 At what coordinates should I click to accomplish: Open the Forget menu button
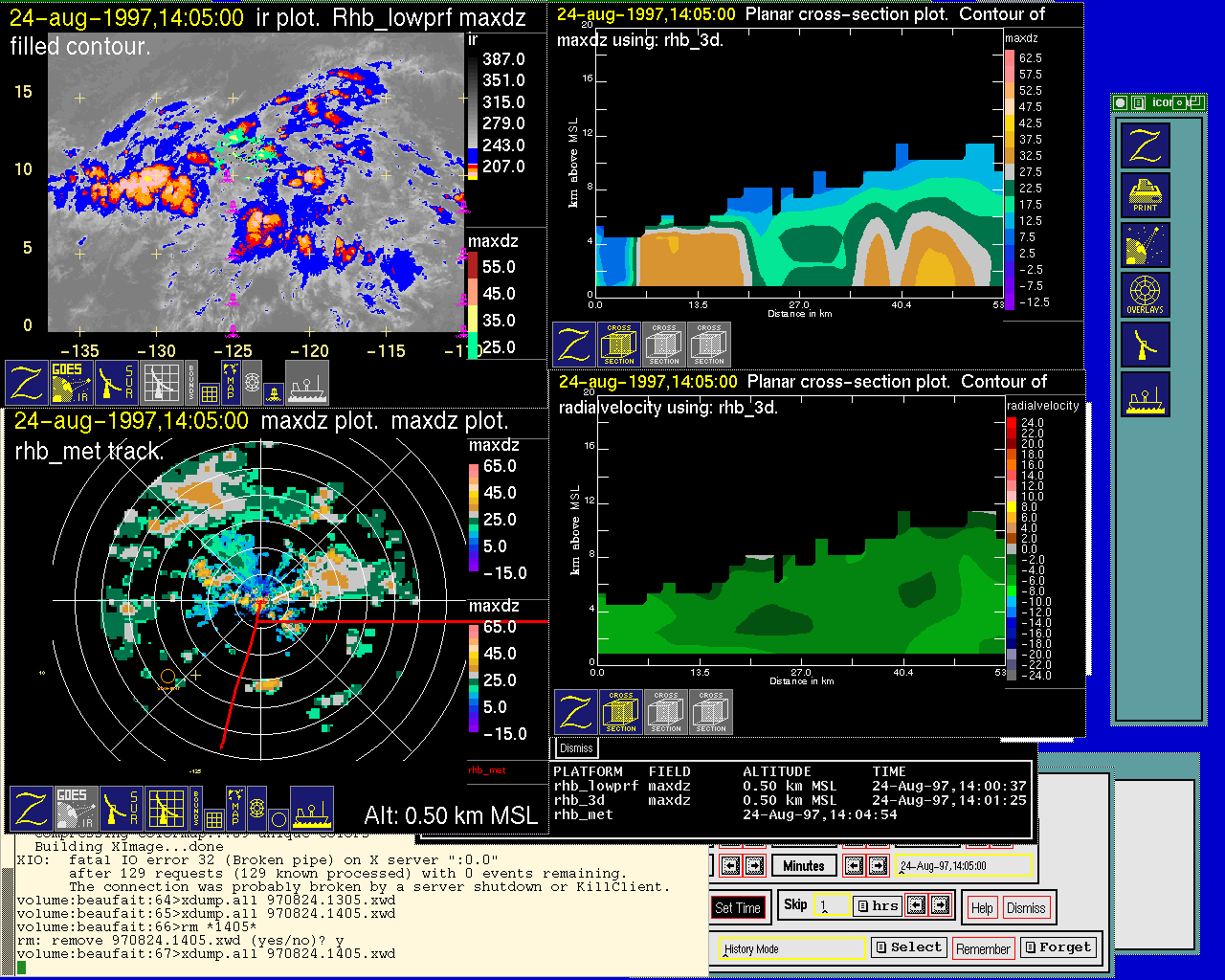(x=1057, y=947)
